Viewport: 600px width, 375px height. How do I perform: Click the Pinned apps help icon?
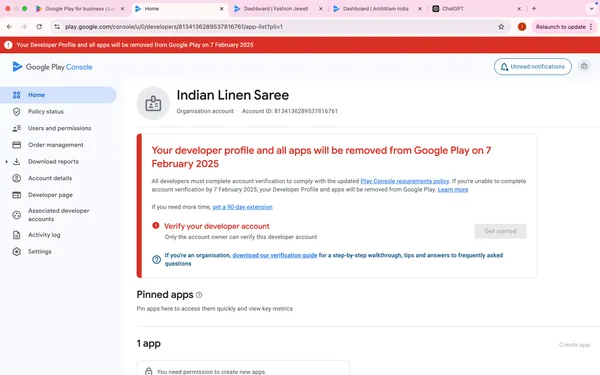[x=199, y=295]
